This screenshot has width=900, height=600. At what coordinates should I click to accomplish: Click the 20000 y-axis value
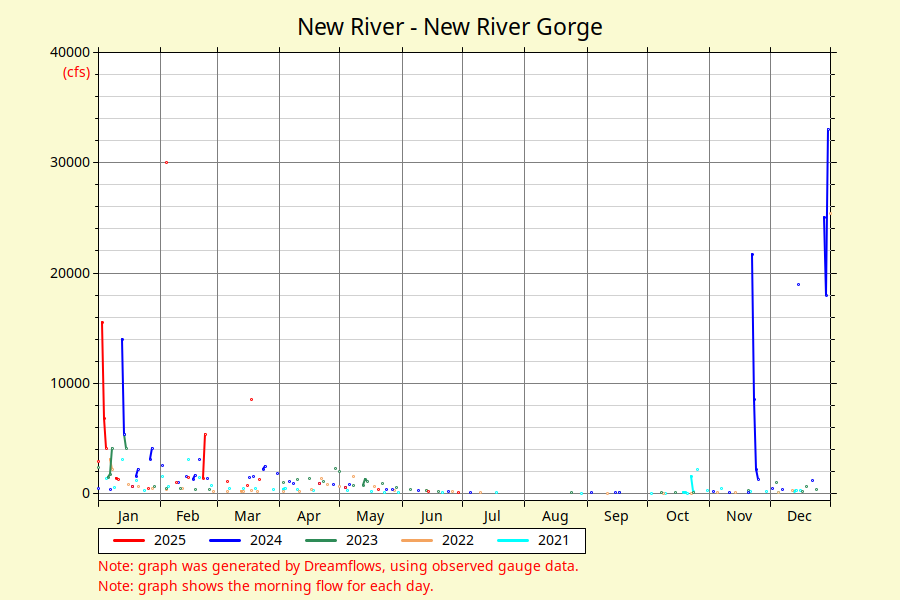[70, 273]
